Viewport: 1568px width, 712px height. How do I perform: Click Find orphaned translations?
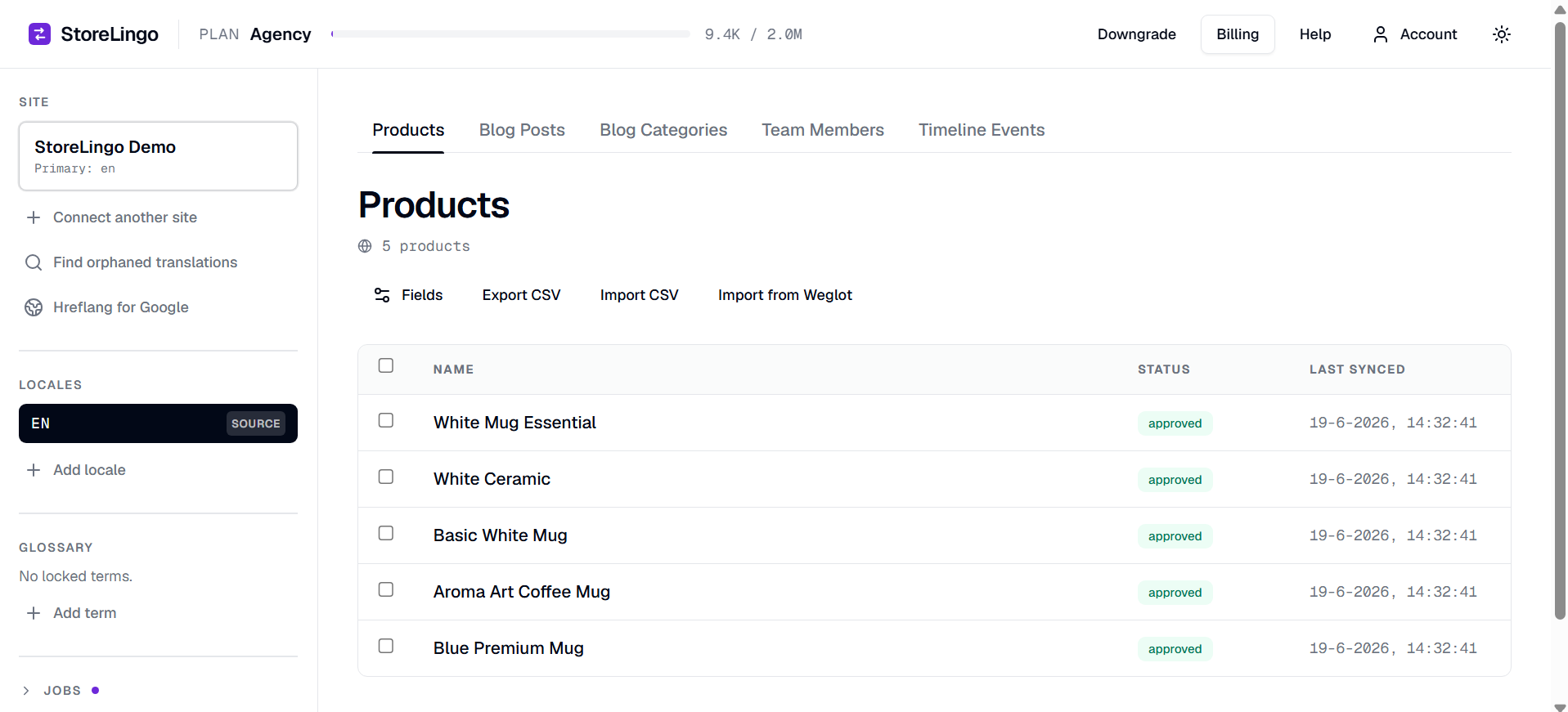(146, 262)
